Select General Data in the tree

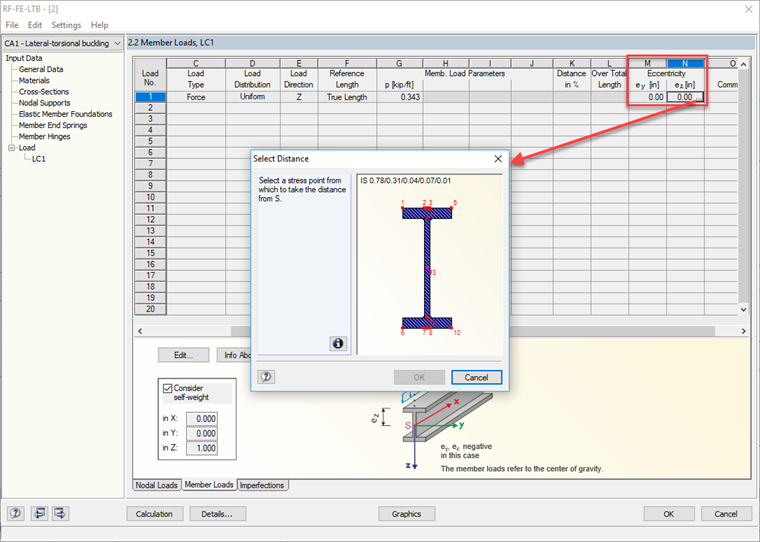point(41,69)
